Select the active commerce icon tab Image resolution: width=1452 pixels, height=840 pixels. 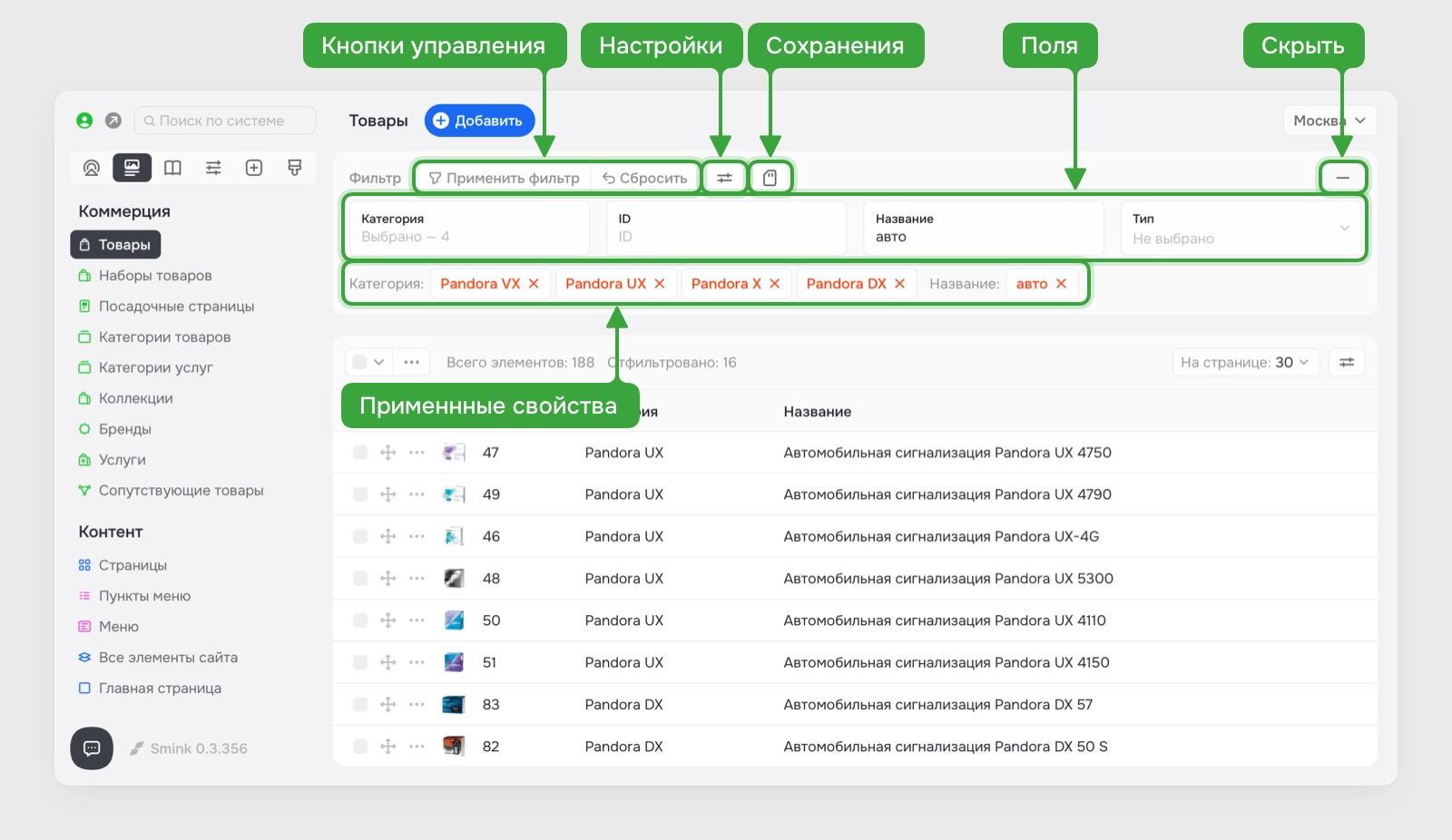[x=132, y=168]
